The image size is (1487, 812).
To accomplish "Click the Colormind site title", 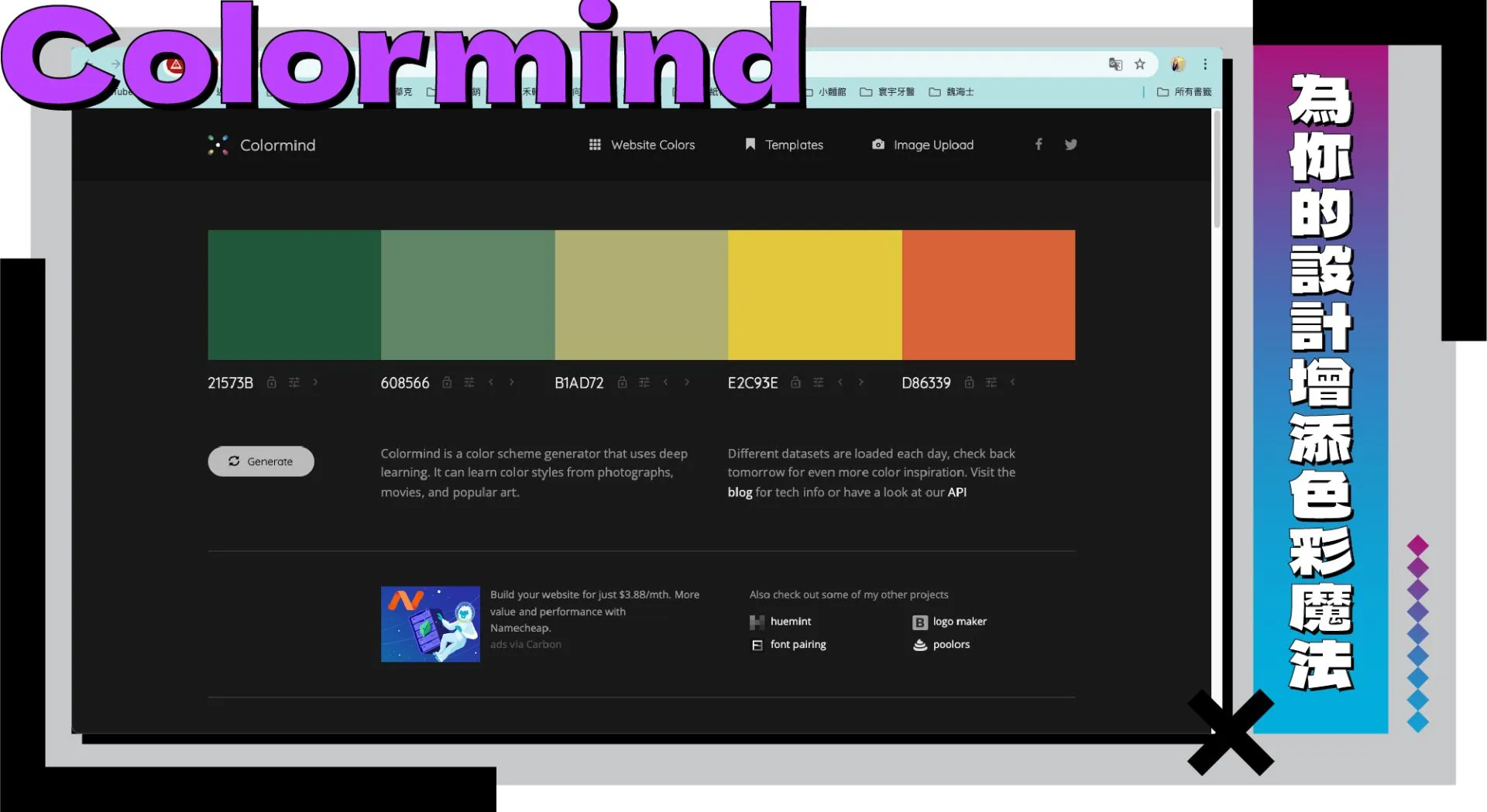I will pos(277,145).
